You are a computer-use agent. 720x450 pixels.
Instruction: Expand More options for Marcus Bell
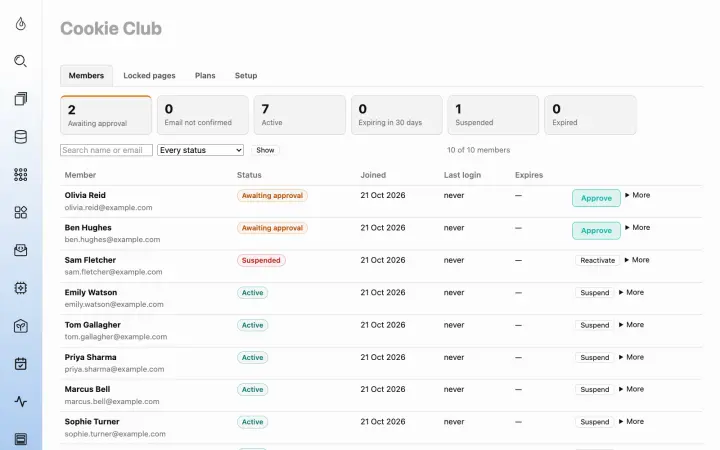click(x=631, y=389)
